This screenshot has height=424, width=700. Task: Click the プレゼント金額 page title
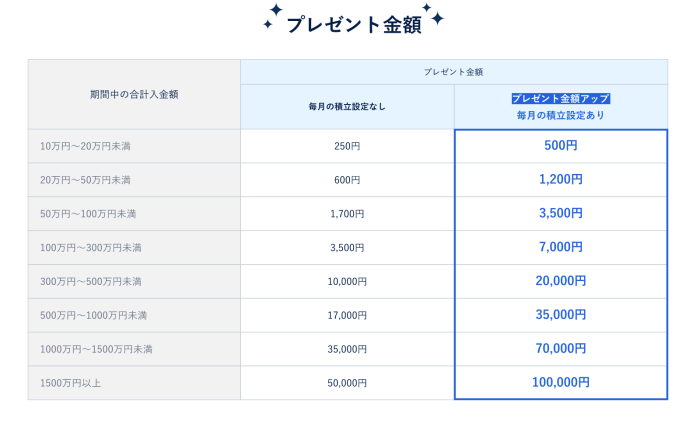tap(353, 25)
